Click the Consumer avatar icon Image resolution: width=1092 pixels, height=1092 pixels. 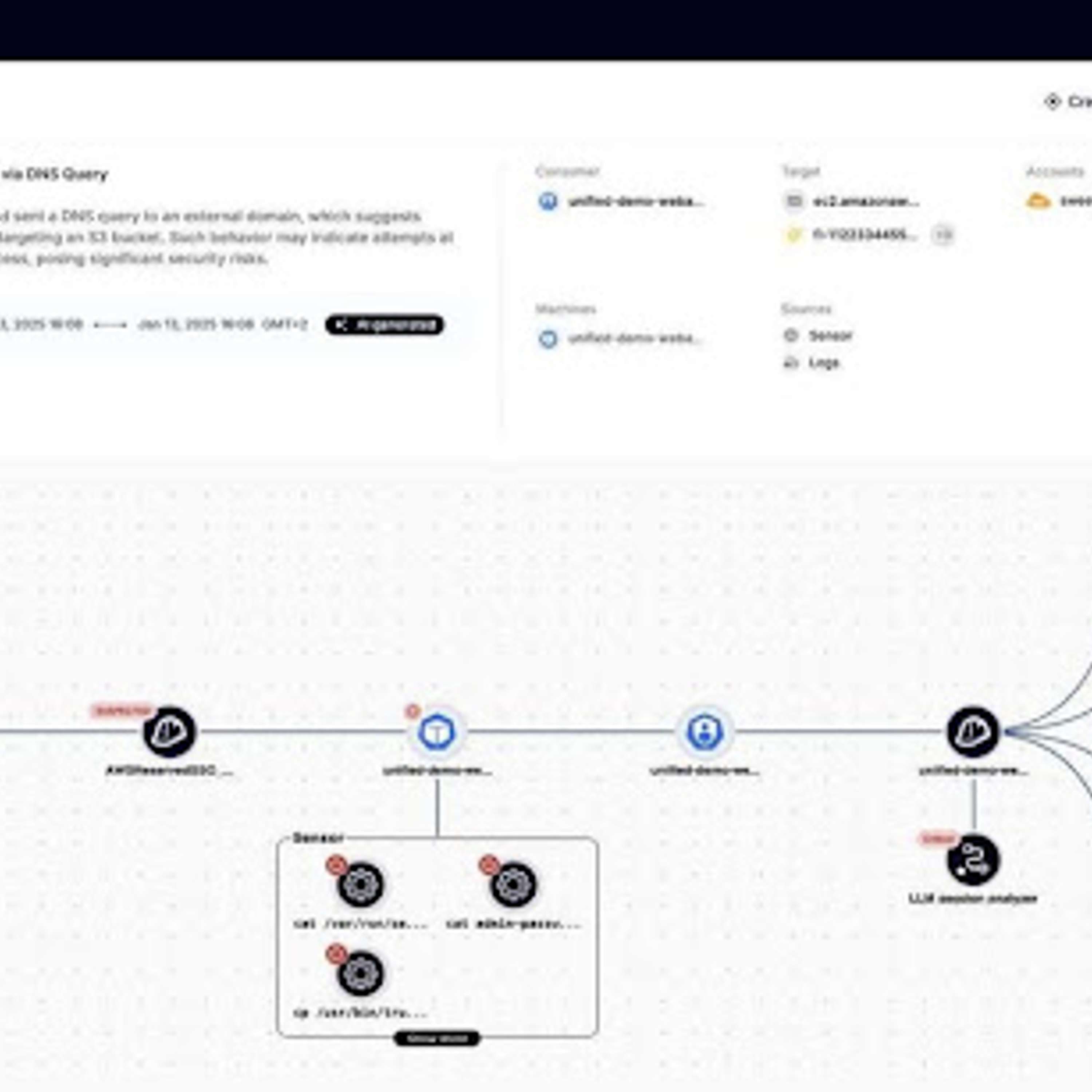click(547, 201)
